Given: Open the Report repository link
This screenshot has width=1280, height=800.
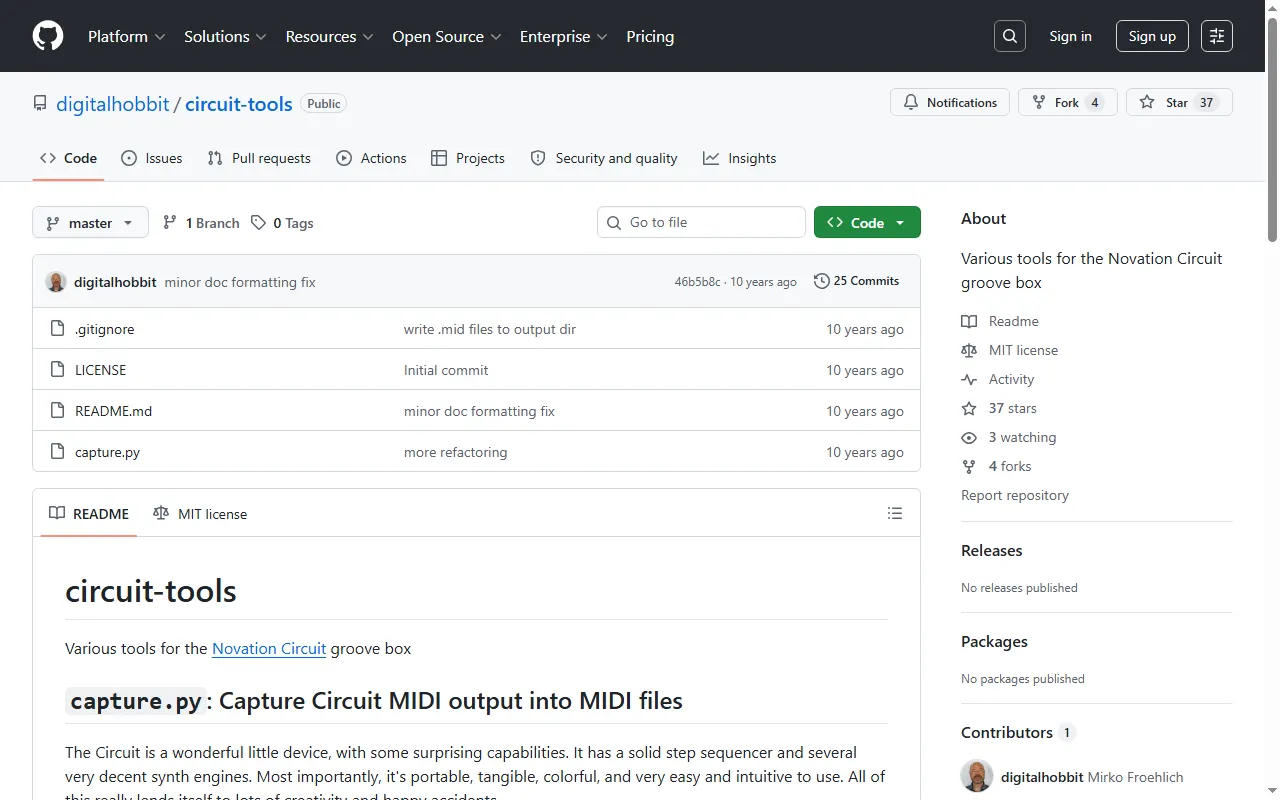Looking at the screenshot, I should pyautogui.click(x=1015, y=495).
